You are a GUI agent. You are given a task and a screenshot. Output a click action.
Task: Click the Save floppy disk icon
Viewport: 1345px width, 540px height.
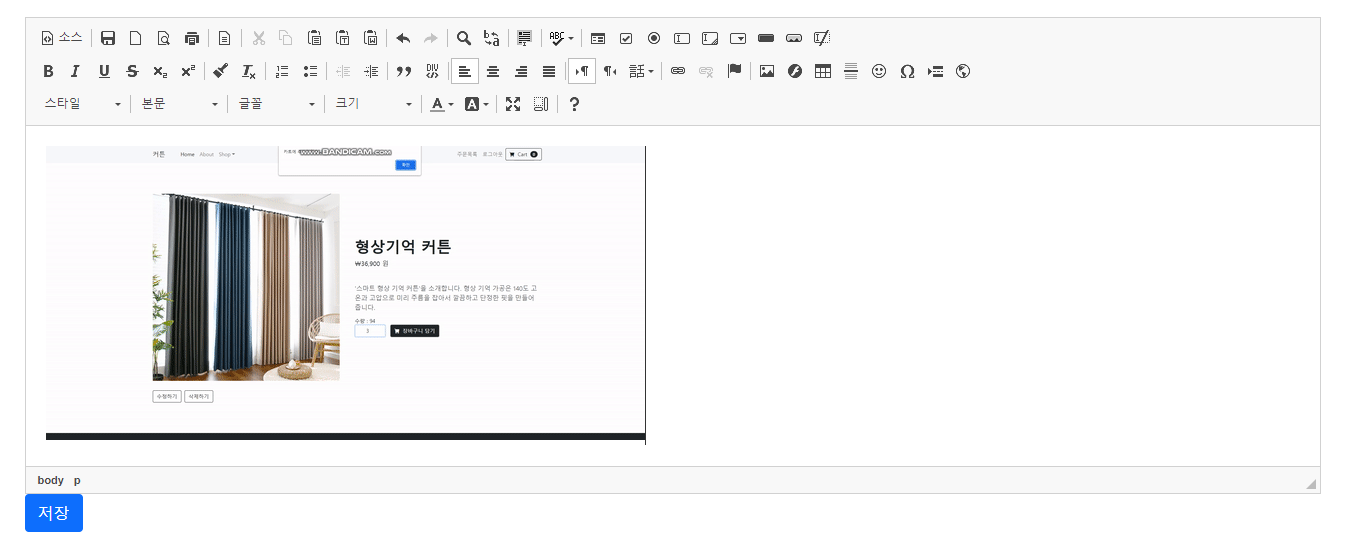pos(108,38)
